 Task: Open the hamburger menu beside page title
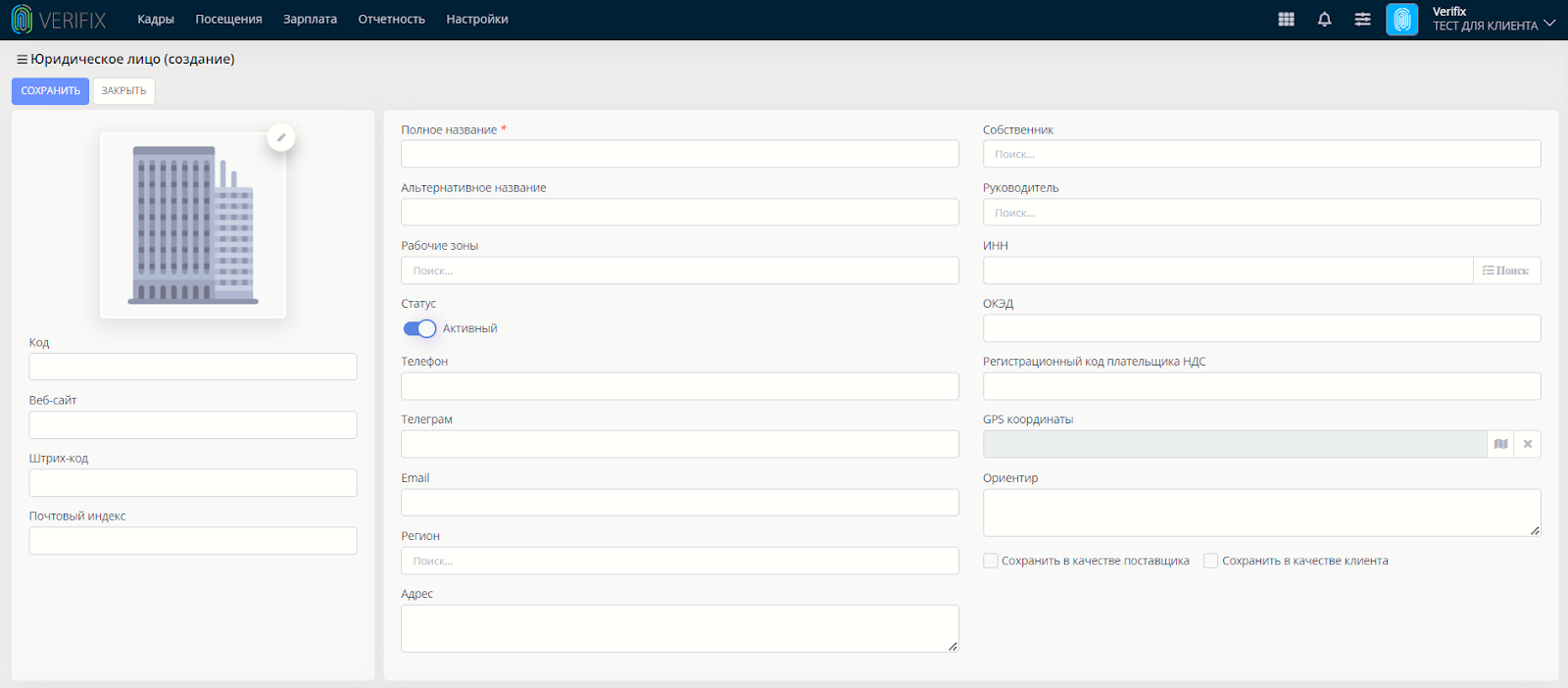tap(22, 60)
